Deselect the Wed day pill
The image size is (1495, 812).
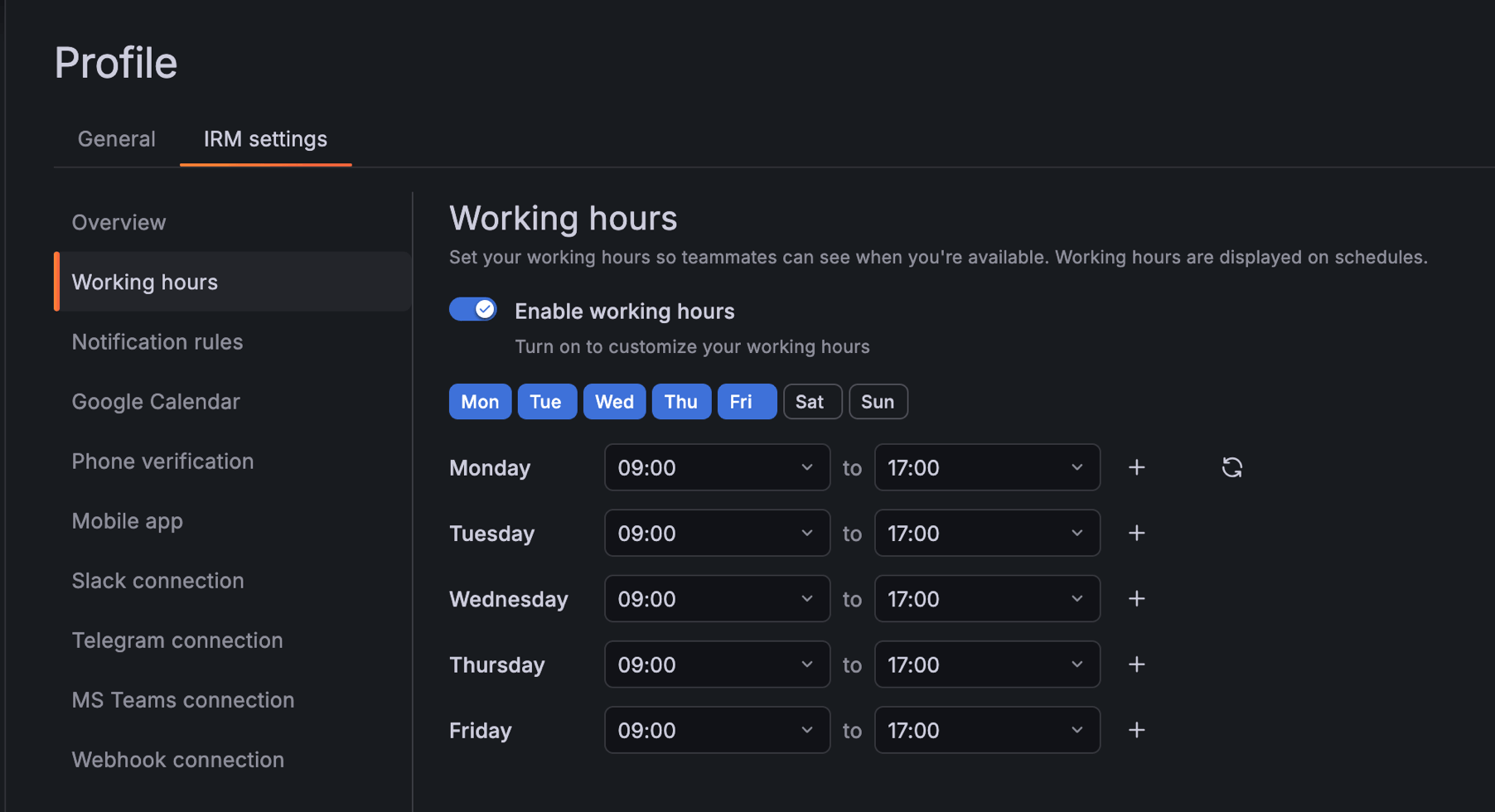pyautogui.click(x=614, y=401)
